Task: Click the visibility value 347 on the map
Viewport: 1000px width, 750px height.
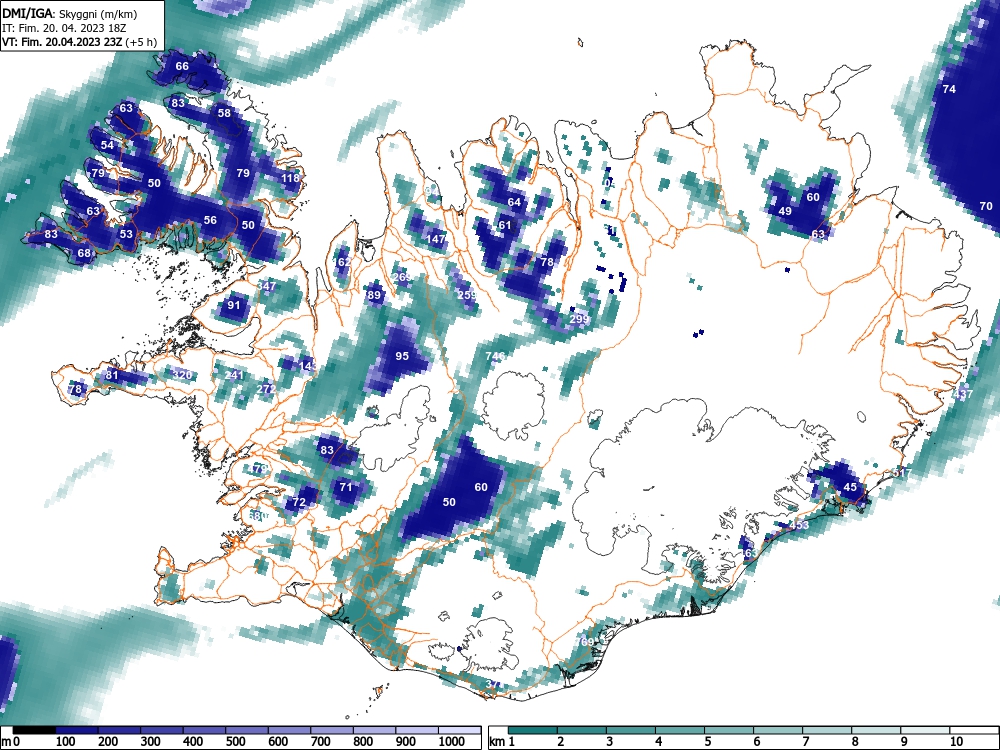Action: [267, 286]
